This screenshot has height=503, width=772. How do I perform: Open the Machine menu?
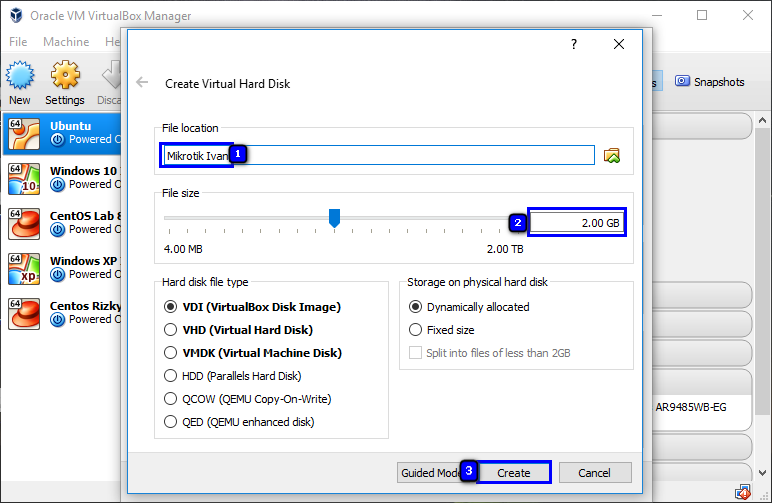pyautogui.click(x=66, y=42)
